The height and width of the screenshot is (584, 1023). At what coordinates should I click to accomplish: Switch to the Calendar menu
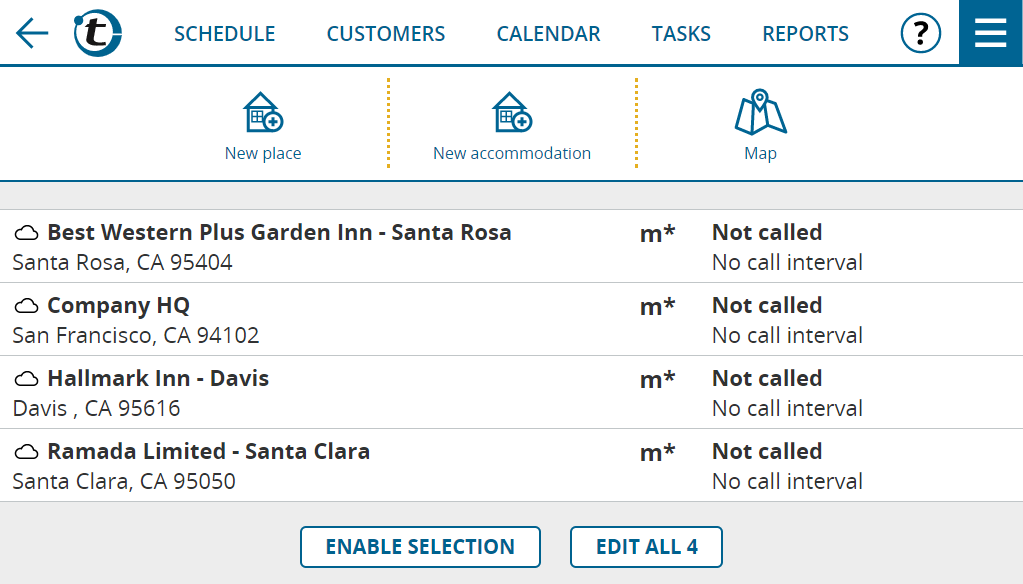(x=548, y=34)
